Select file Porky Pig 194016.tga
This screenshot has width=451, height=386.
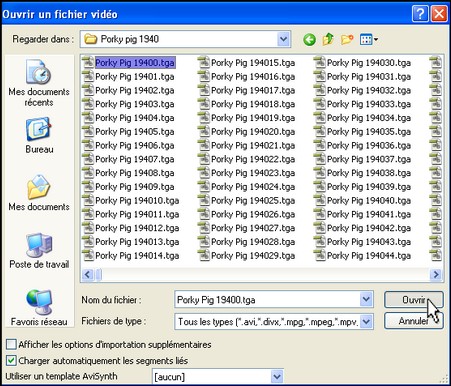tap(253, 77)
